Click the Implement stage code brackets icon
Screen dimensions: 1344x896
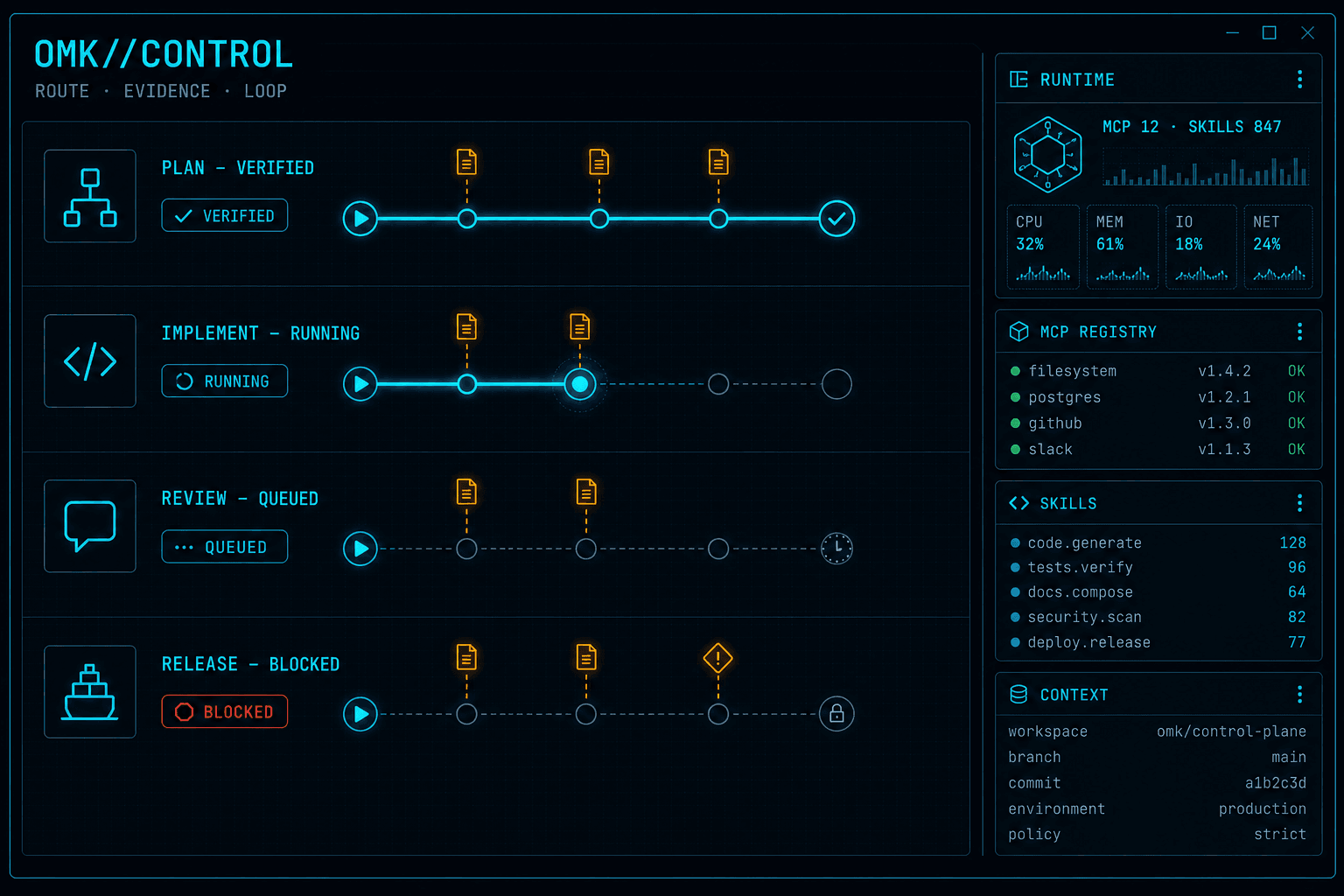(90, 361)
